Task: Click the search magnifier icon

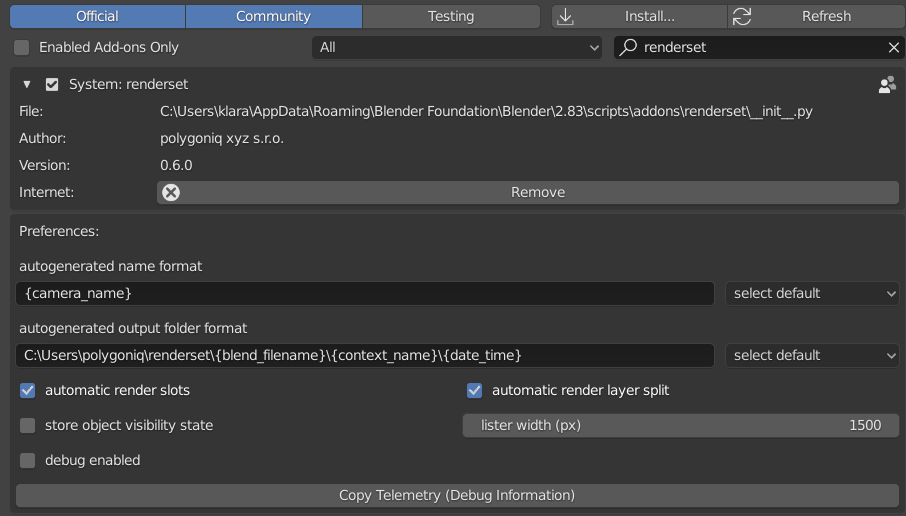Action: coord(628,47)
